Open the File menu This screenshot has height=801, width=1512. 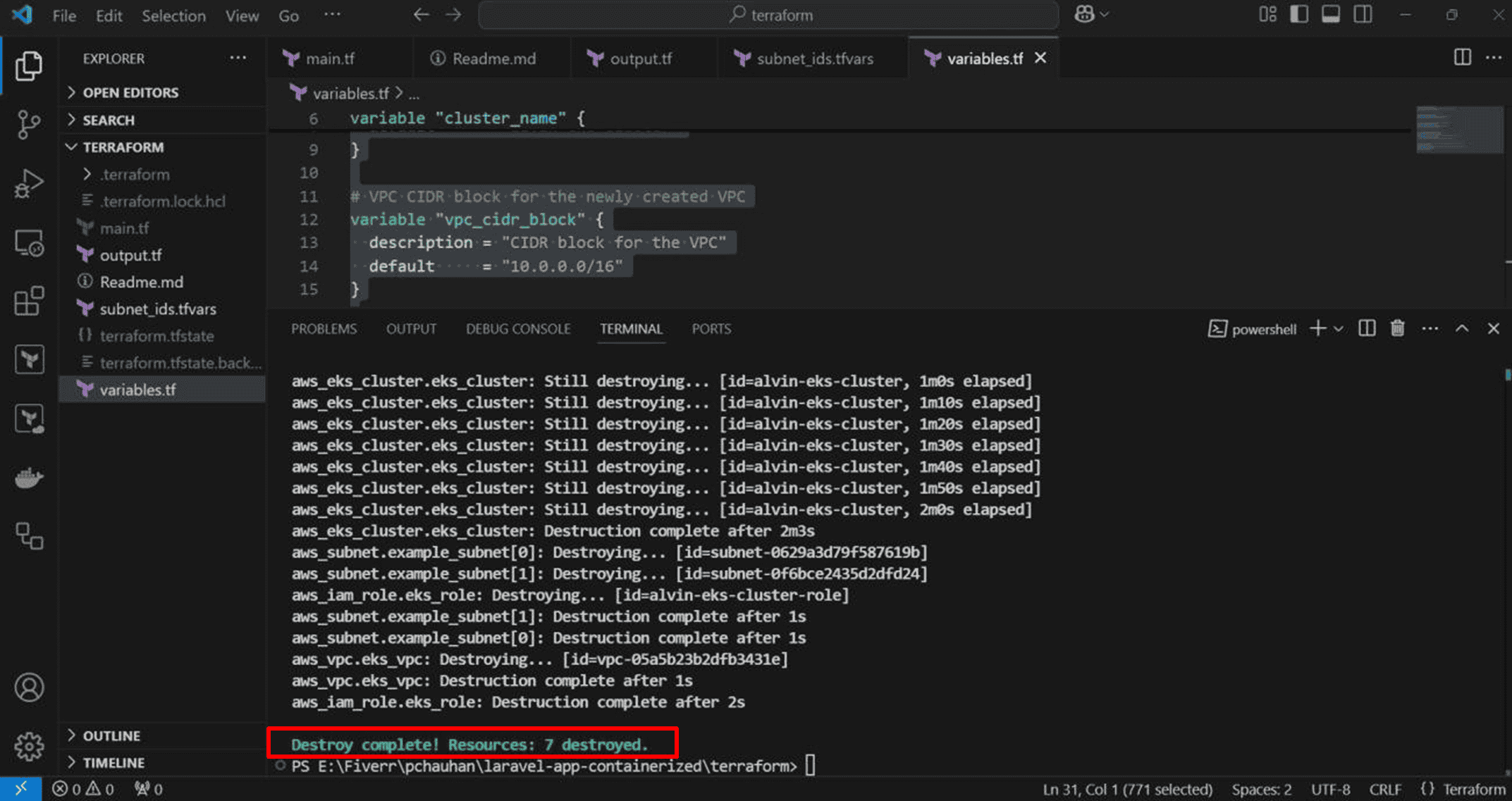tap(64, 15)
